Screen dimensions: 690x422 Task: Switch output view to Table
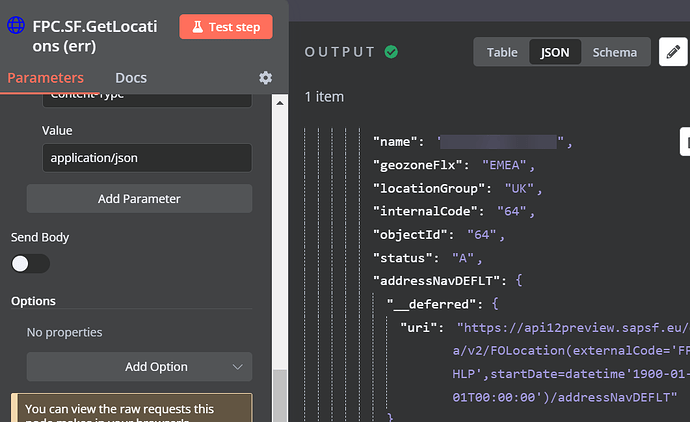502,52
